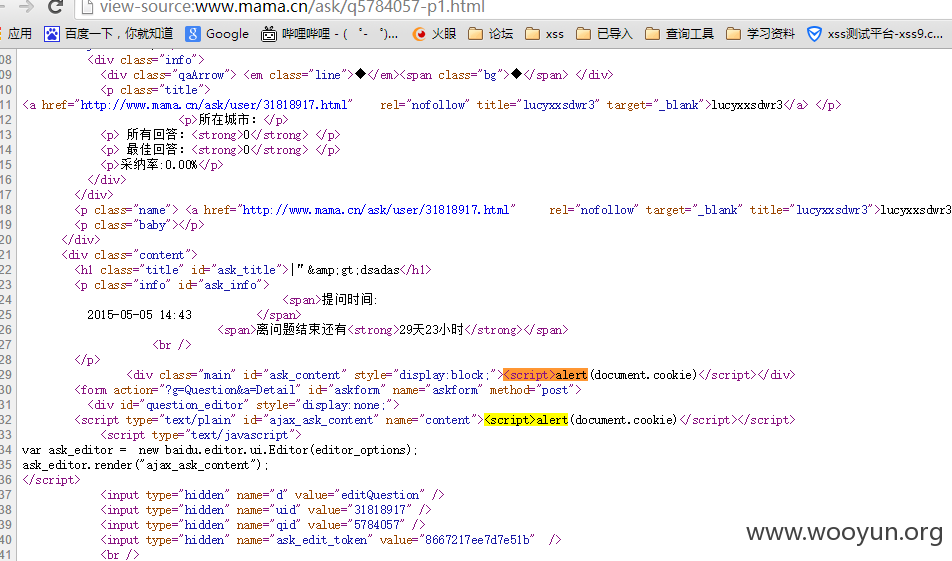Viewport: 952px width, 561px height.
Task: Click the form action ?g=Question&a=Detail text
Action: (x=230, y=389)
